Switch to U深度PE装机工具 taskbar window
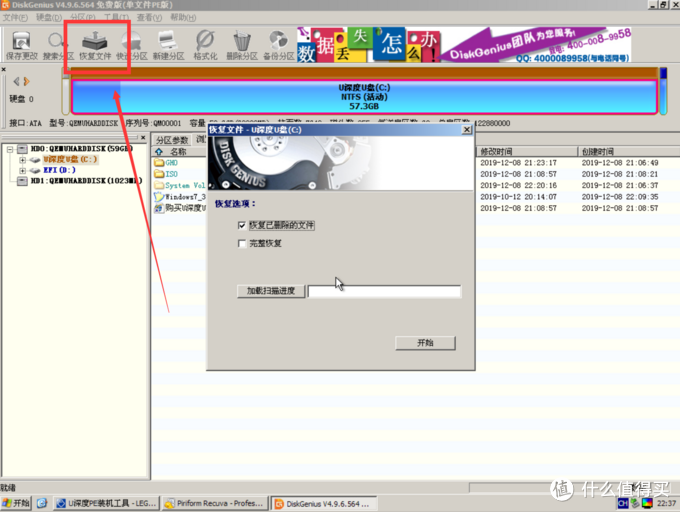The width and height of the screenshot is (680, 512). 107,503
